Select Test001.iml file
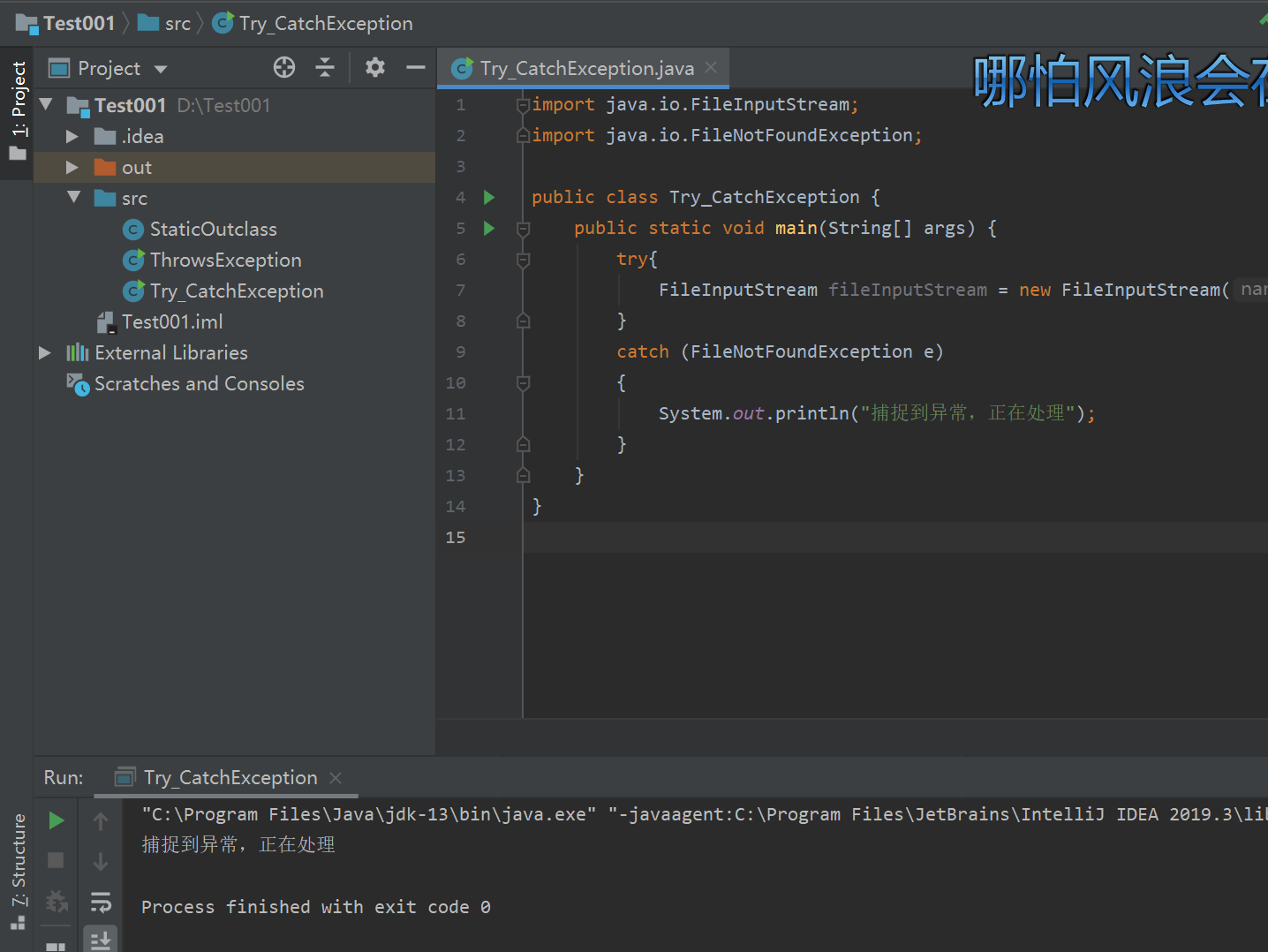The image size is (1268, 952). pyautogui.click(x=171, y=322)
